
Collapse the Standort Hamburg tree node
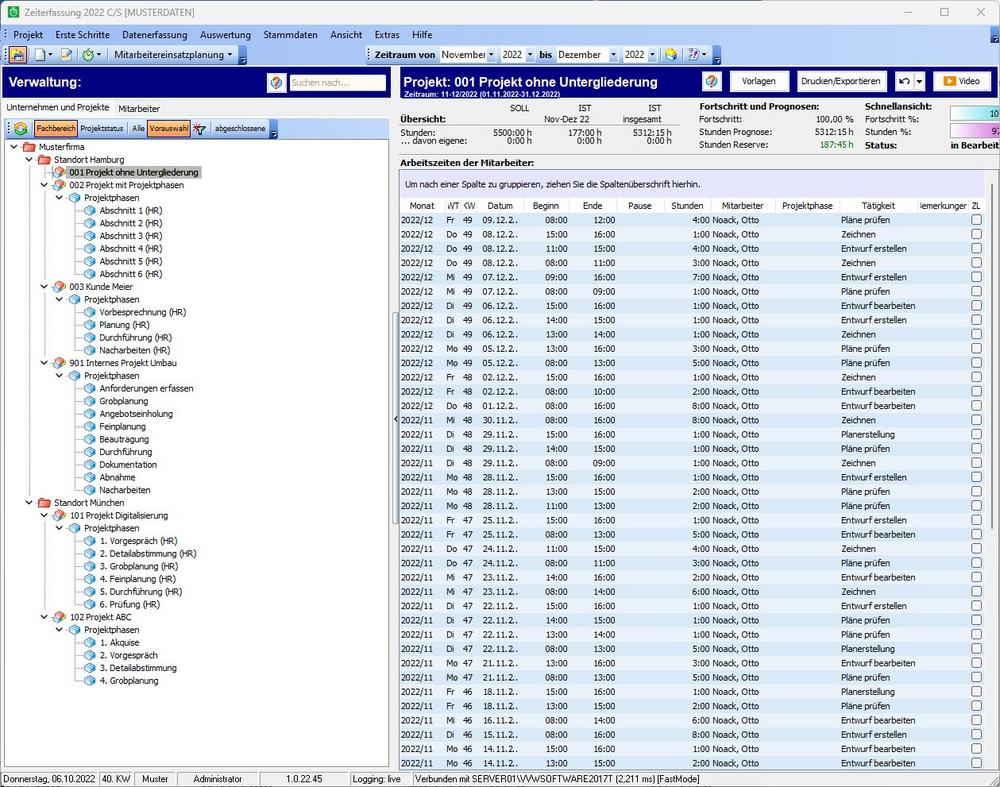(29, 160)
